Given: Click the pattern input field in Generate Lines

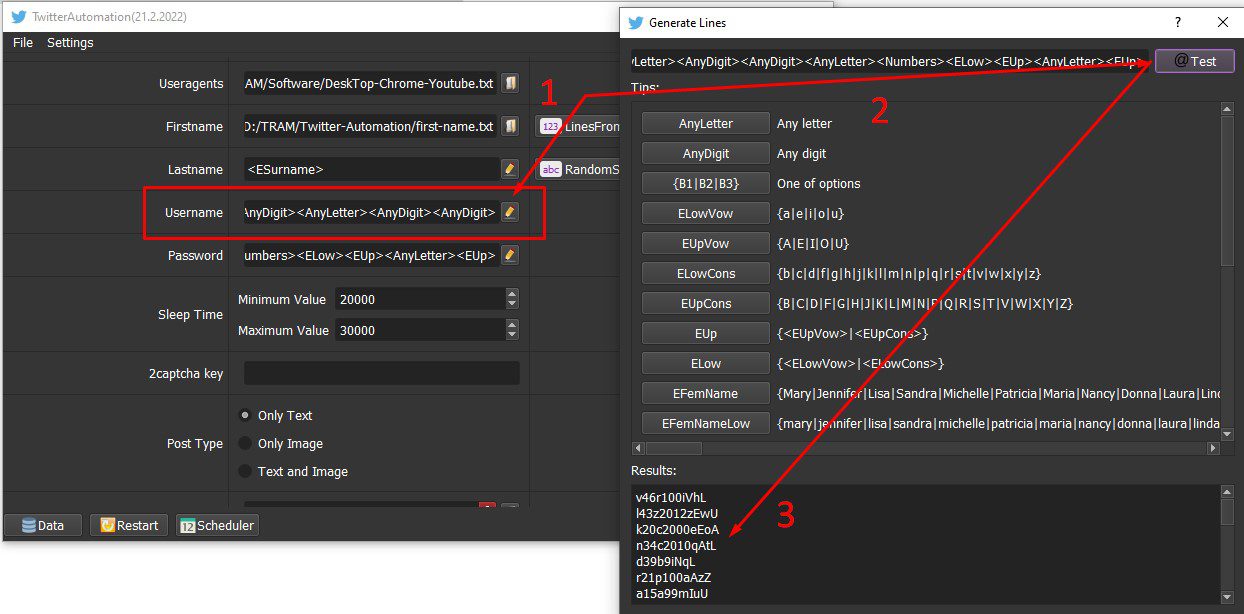Looking at the screenshot, I should pyautogui.click(x=890, y=61).
